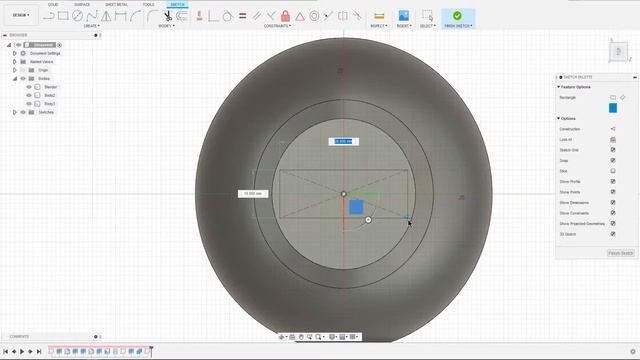Toggle the Show Profile checkbox
The height and width of the screenshot is (360, 640).
coord(613,181)
